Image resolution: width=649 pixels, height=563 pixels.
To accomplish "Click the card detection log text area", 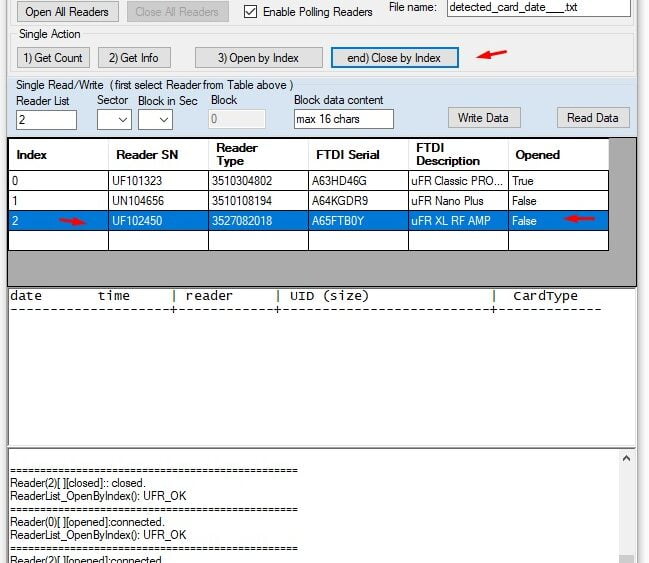I will pyautogui.click(x=322, y=368).
